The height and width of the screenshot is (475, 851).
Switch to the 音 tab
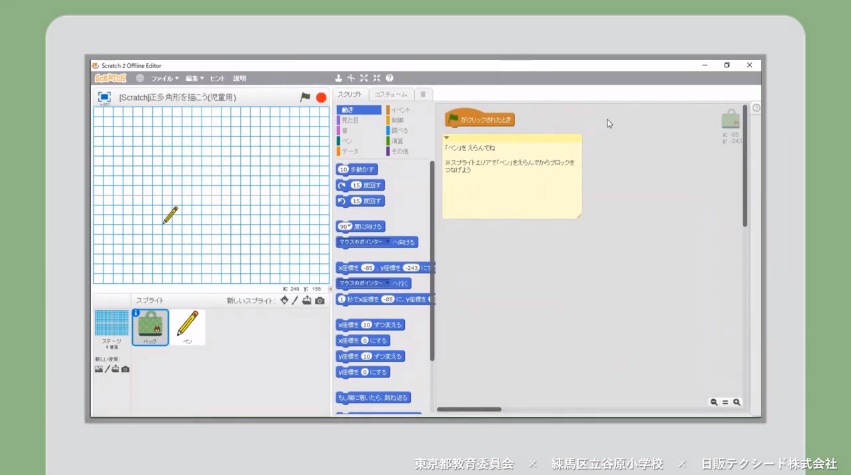coord(423,94)
